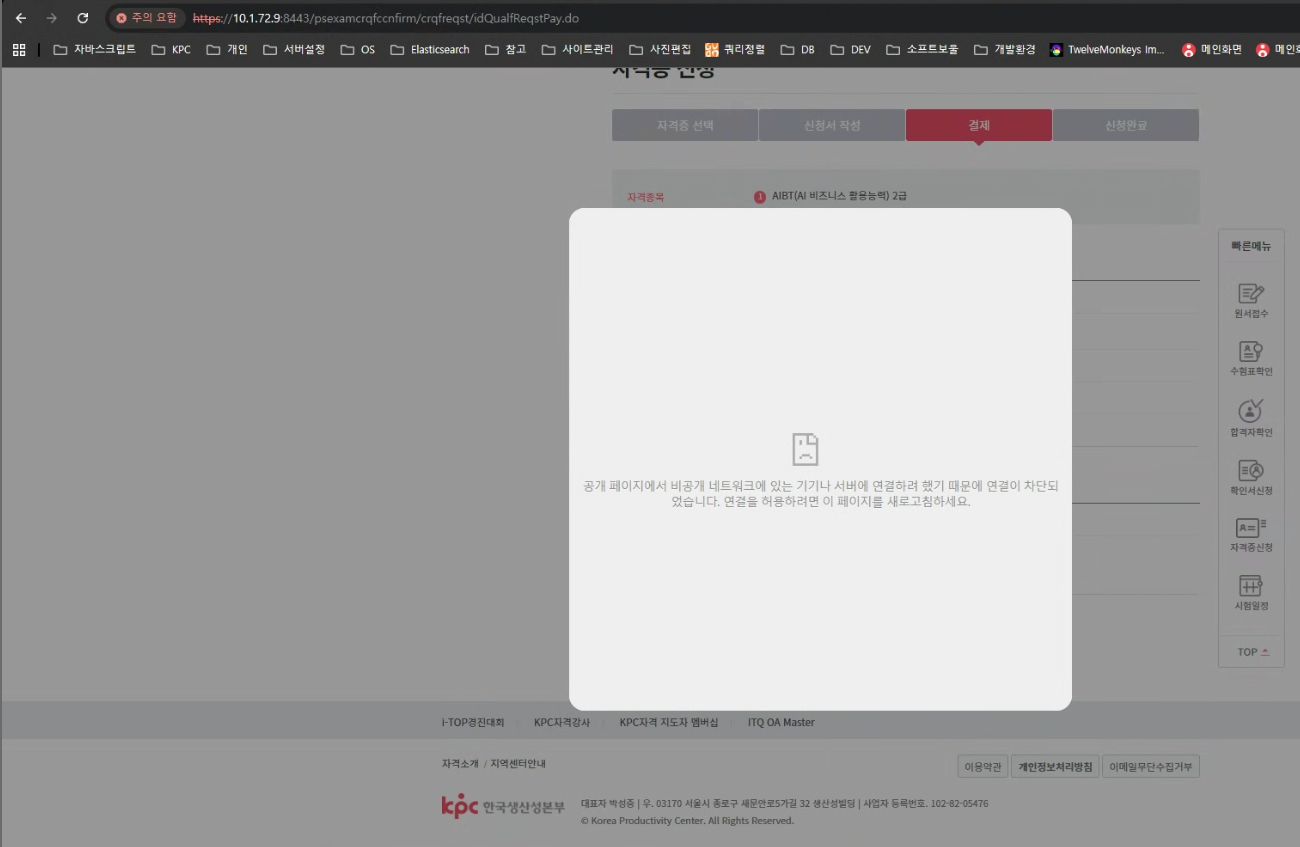This screenshot has height=847, width=1300.
Task: Open the 쿼리정렬 bookmark
Action: point(735,49)
